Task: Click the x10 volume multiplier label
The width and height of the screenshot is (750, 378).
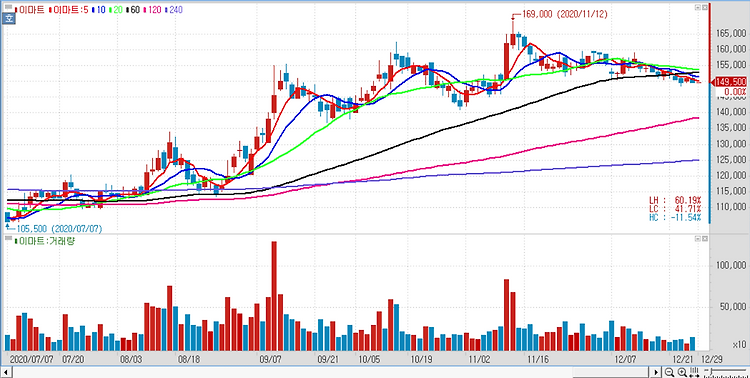Action: 739,345
